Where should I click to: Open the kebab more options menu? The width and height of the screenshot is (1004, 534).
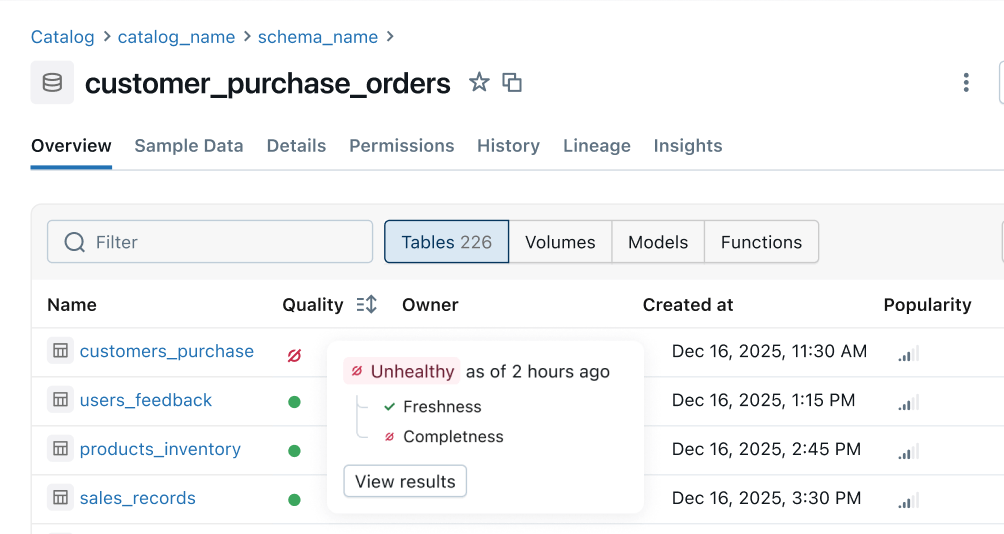point(965,82)
